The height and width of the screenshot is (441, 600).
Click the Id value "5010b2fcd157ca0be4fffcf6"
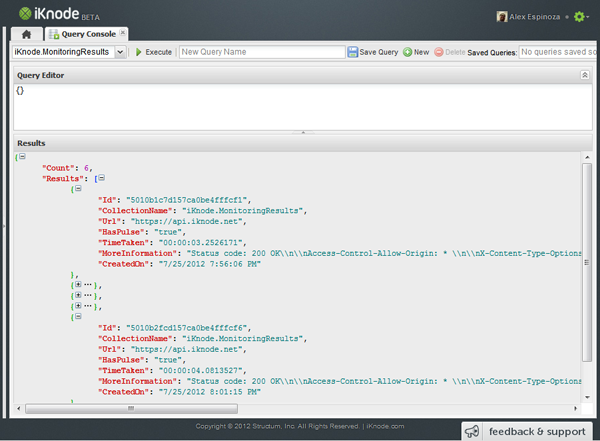(187, 328)
